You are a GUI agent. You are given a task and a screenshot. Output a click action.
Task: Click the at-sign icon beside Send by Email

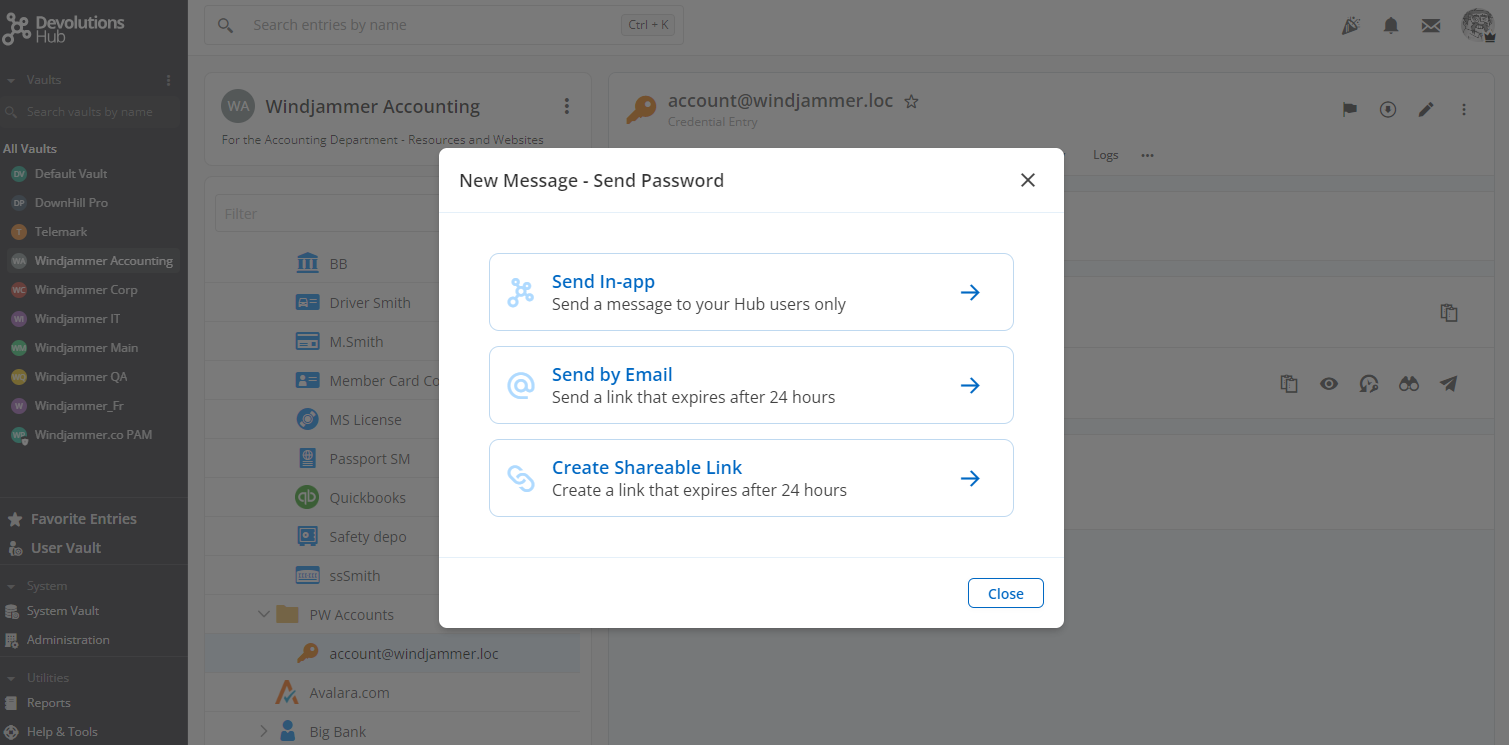(x=521, y=385)
